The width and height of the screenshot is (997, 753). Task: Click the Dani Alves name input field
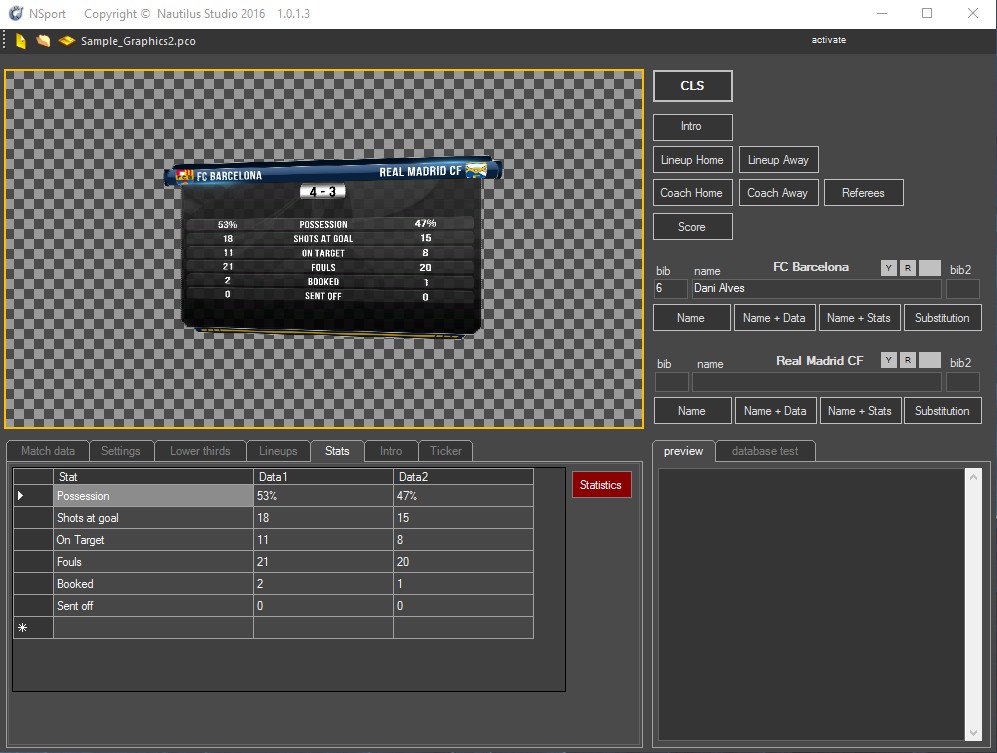pos(816,289)
